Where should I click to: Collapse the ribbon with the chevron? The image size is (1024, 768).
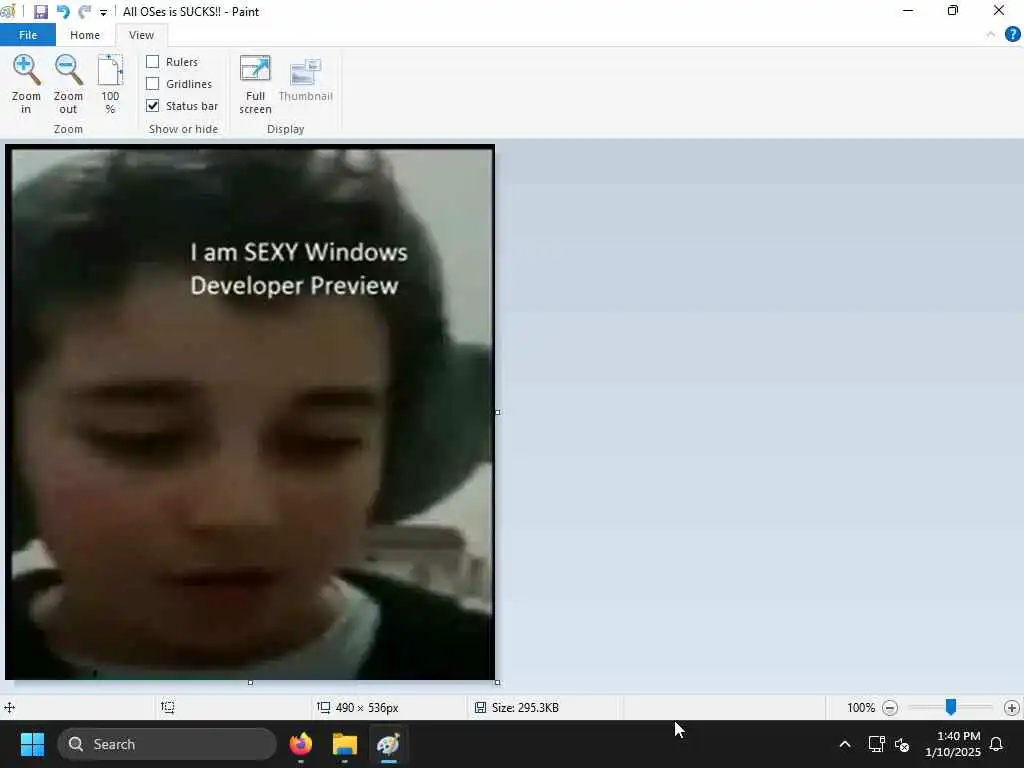pos(991,35)
